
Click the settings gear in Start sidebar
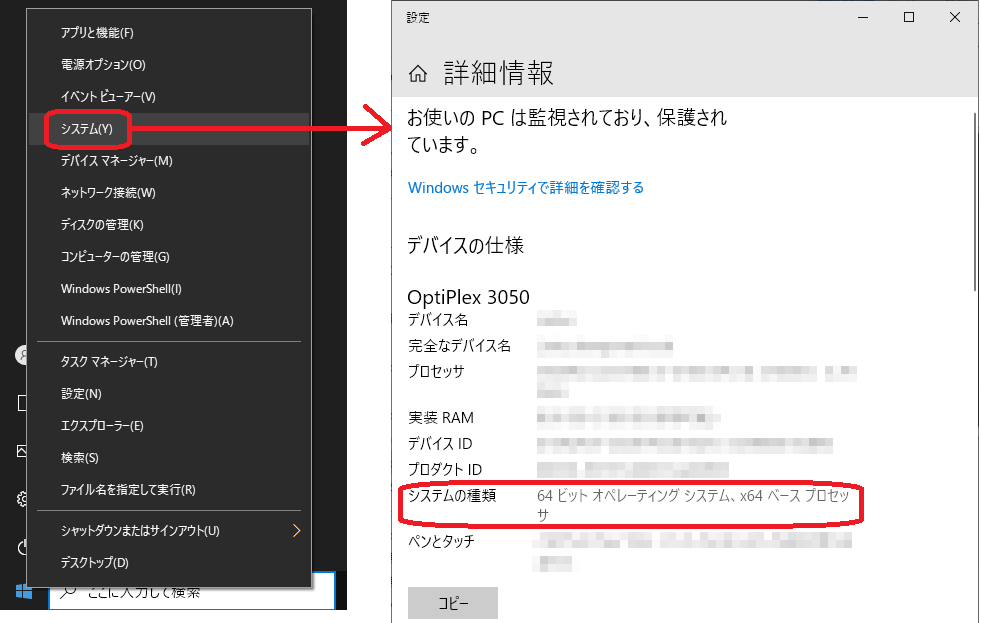(22, 499)
